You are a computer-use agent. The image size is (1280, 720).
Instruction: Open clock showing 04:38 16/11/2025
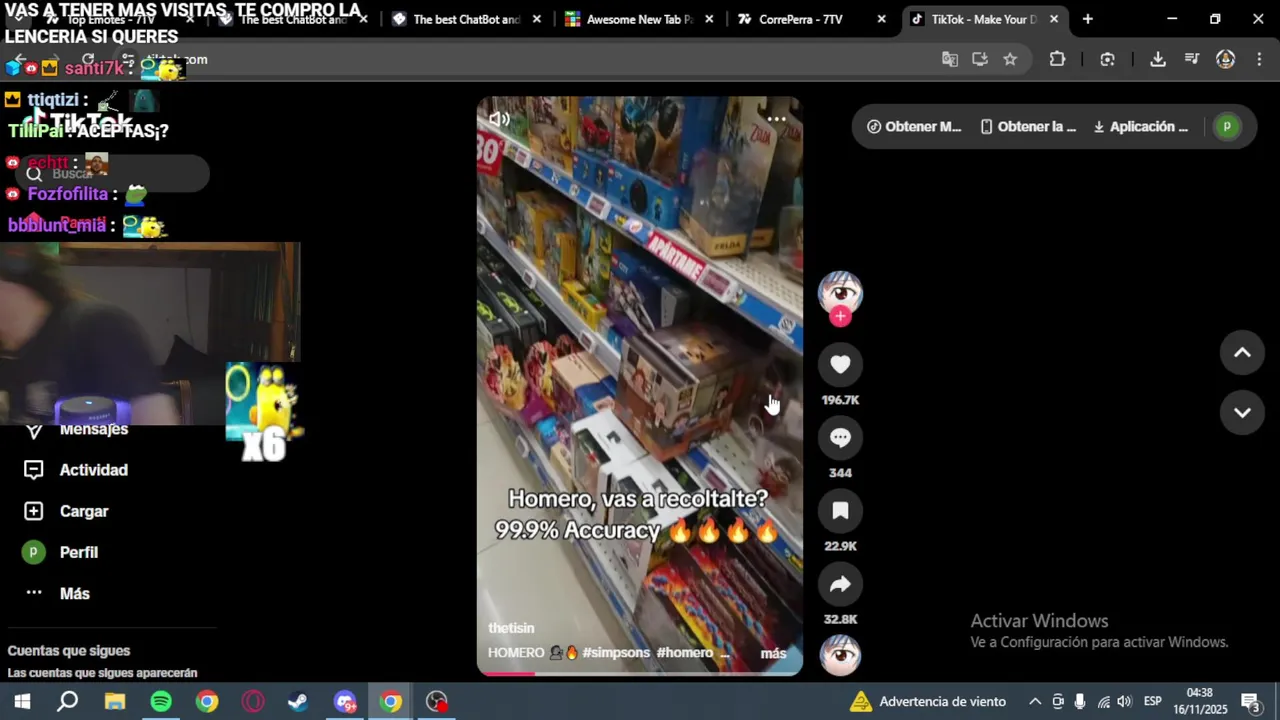click(1200, 702)
